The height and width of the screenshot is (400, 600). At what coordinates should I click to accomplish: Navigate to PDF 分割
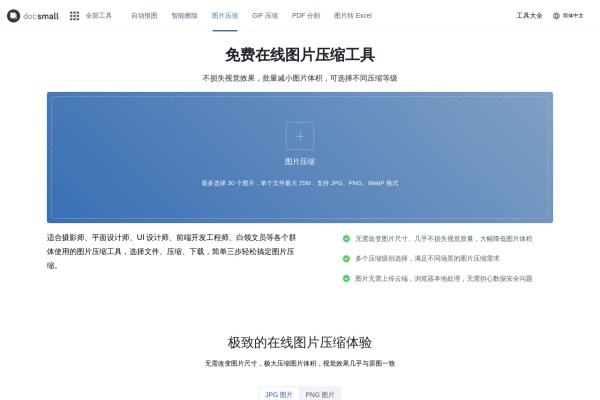click(306, 16)
